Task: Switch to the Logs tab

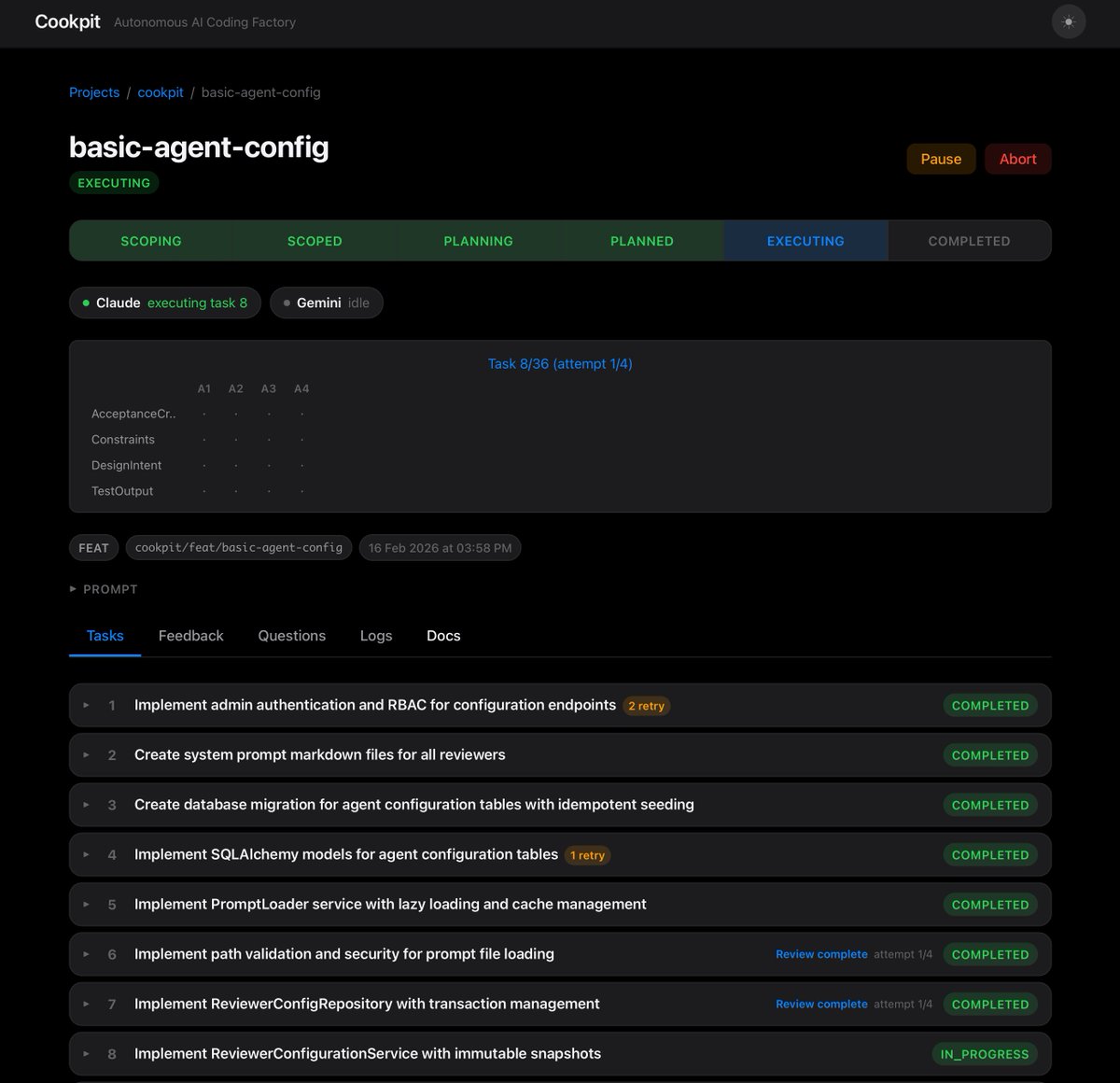Action: [376, 636]
